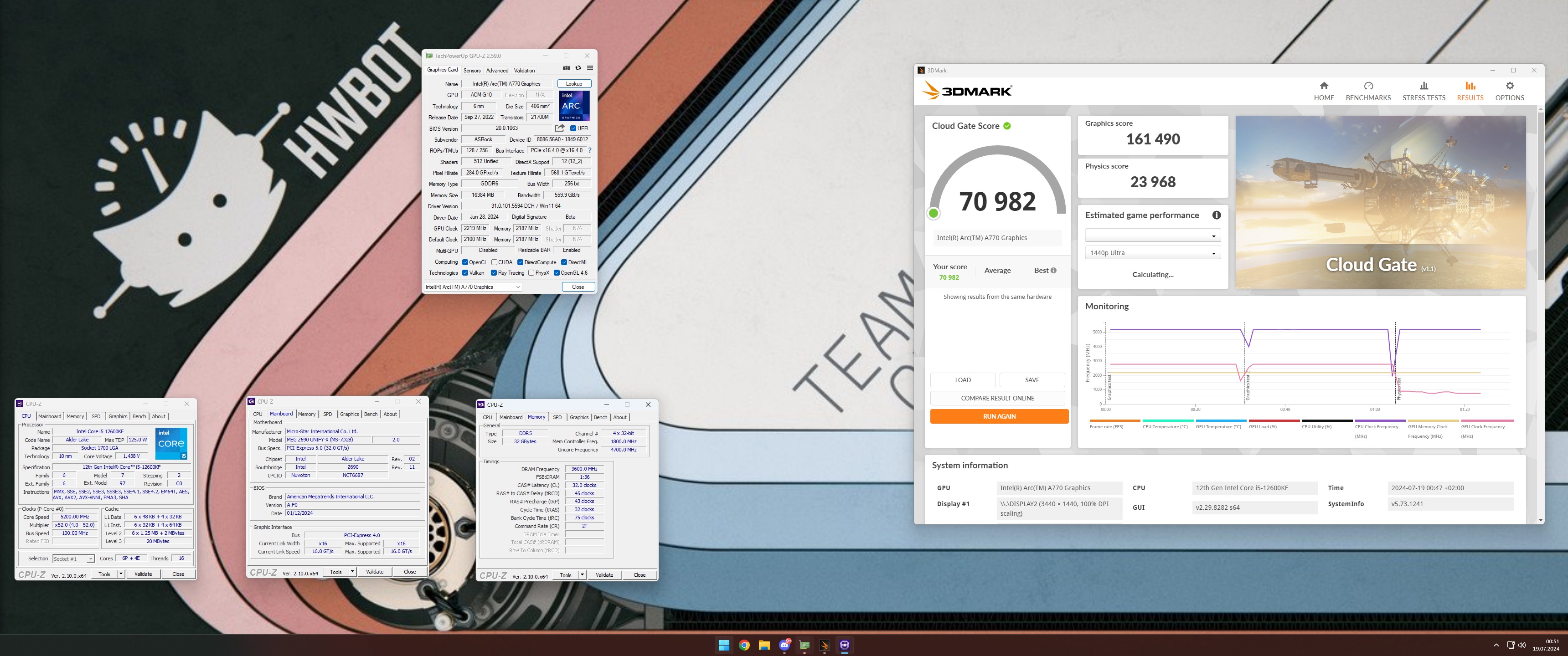
Task: Click the Estimated game performance info icon
Action: [1216, 215]
